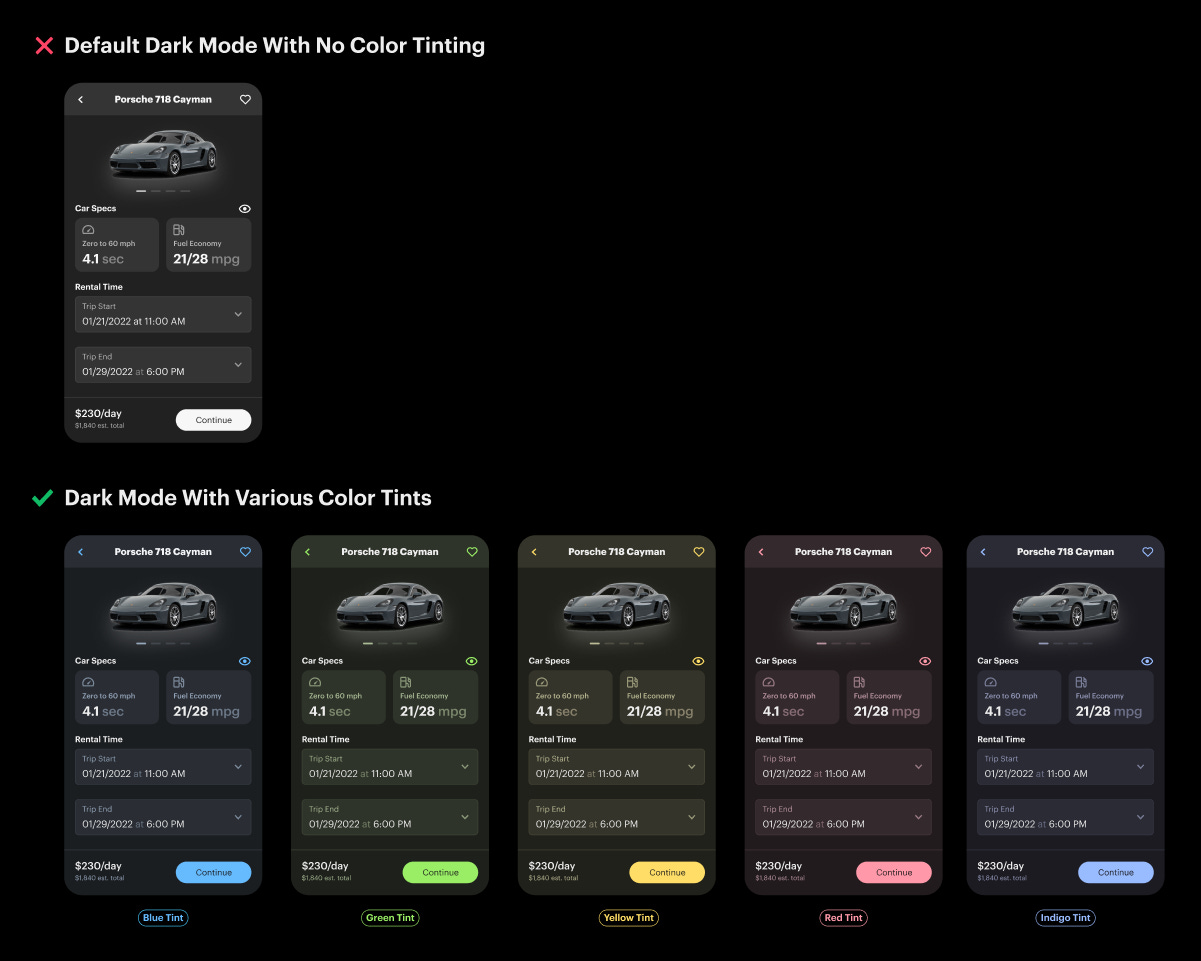Image resolution: width=1201 pixels, height=961 pixels.
Task: Open Trip Start dropdown in Yellow Tint mockup
Action: coord(617,767)
